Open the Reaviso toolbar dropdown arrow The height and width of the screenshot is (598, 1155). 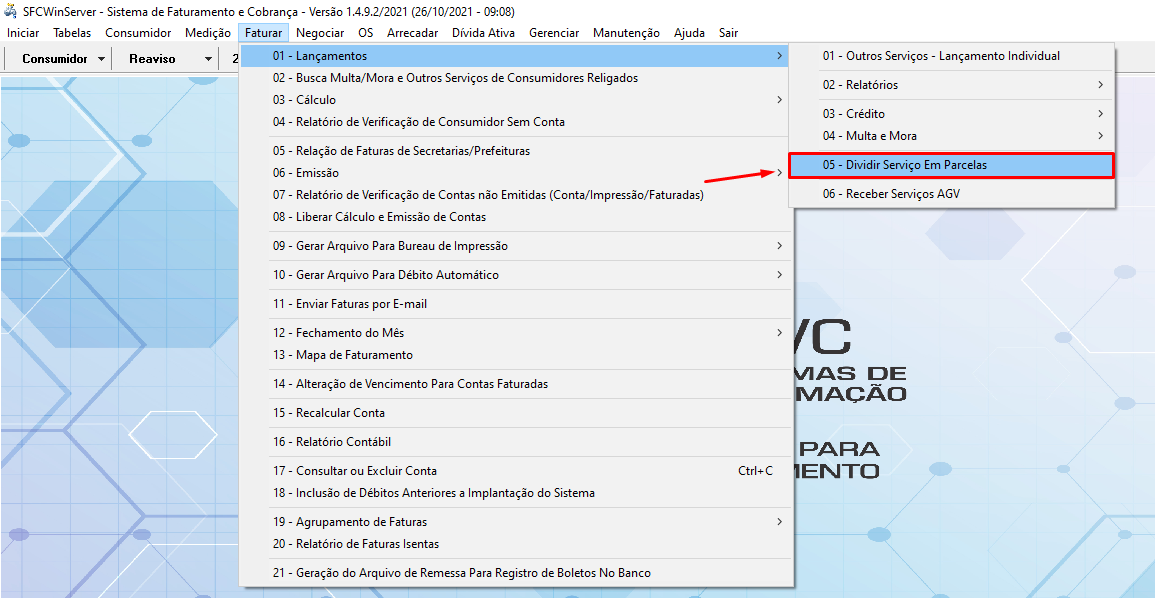[208, 59]
